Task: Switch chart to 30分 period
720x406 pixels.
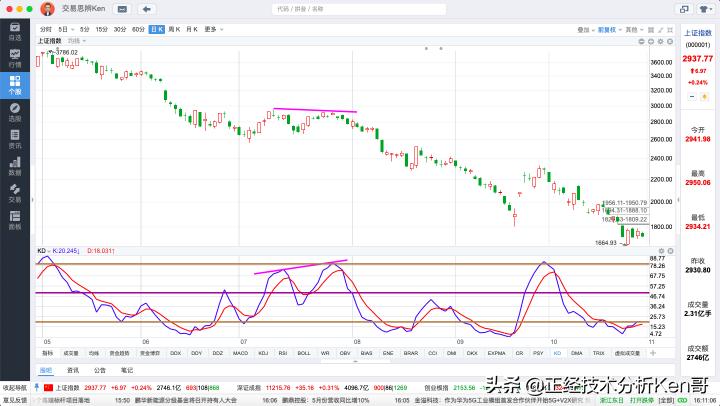Action: [x=120, y=29]
